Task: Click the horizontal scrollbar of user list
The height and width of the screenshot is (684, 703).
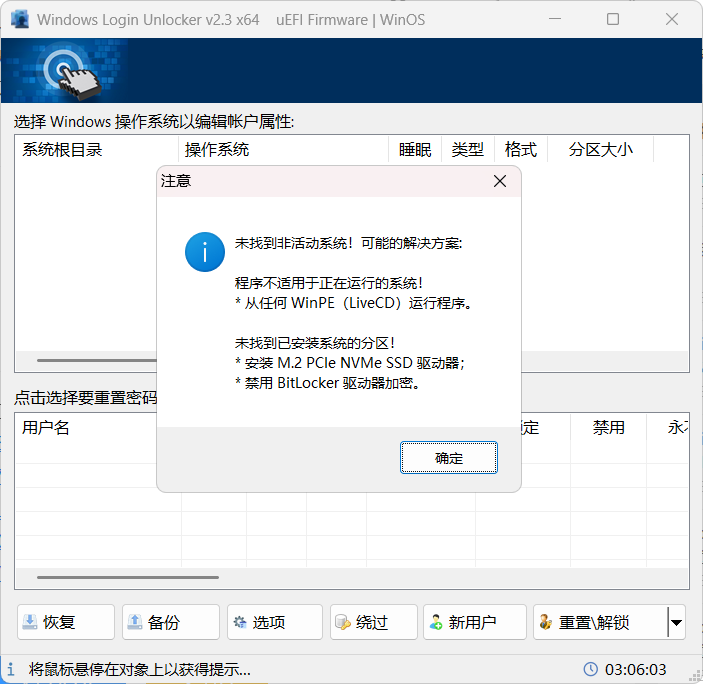Action: coord(128,577)
